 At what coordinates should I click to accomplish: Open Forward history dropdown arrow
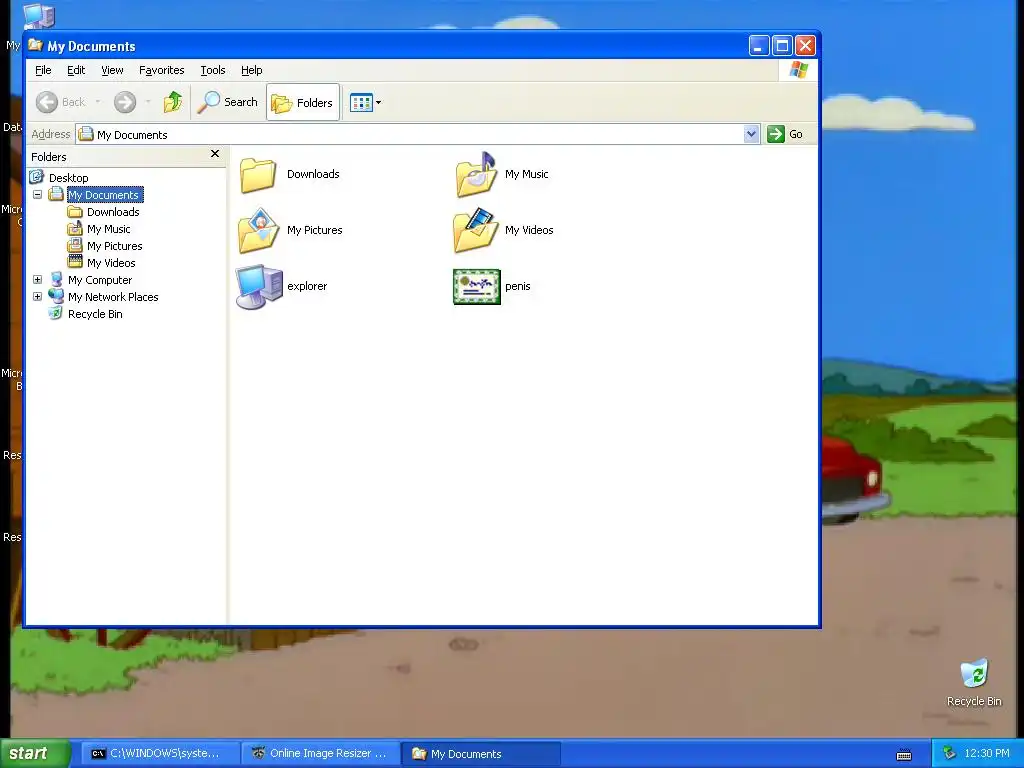tap(148, 102)
